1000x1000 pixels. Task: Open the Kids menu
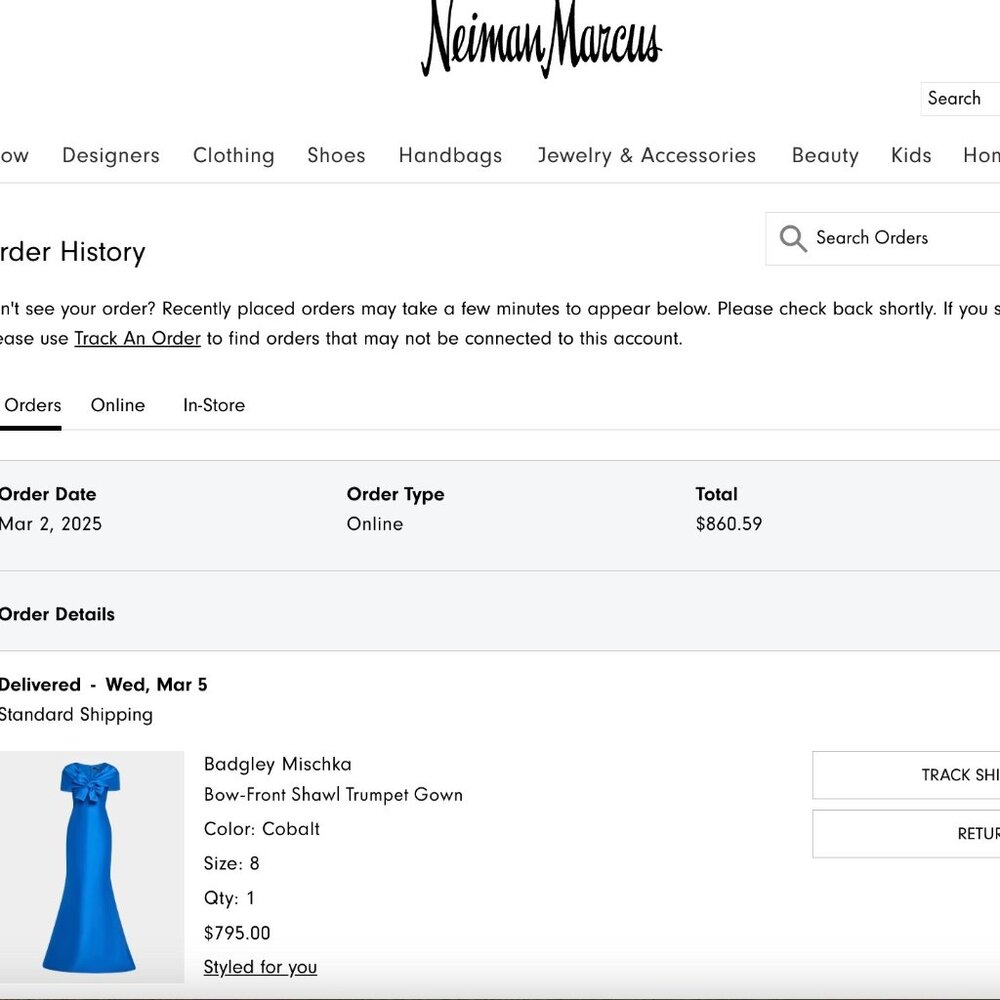(x=911, y=155)
